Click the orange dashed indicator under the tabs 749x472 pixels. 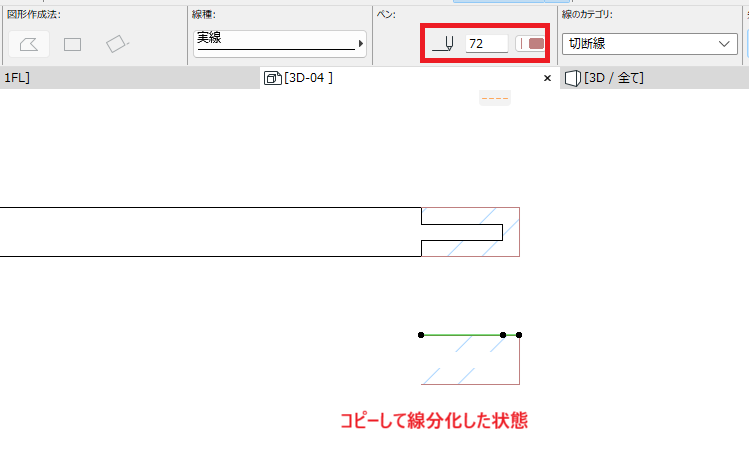(x=495, y=98)
